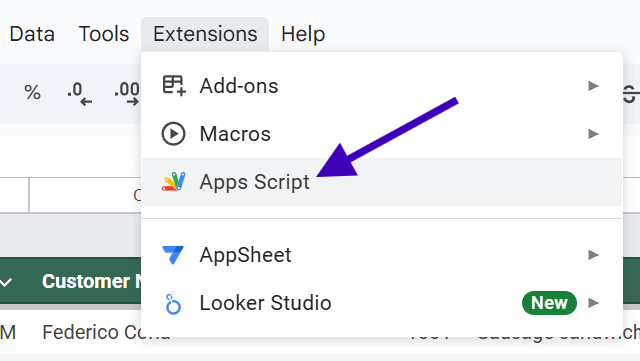Expand the AppSheet submenu arrow
This screenshot has height=361, width=640.
593,255
